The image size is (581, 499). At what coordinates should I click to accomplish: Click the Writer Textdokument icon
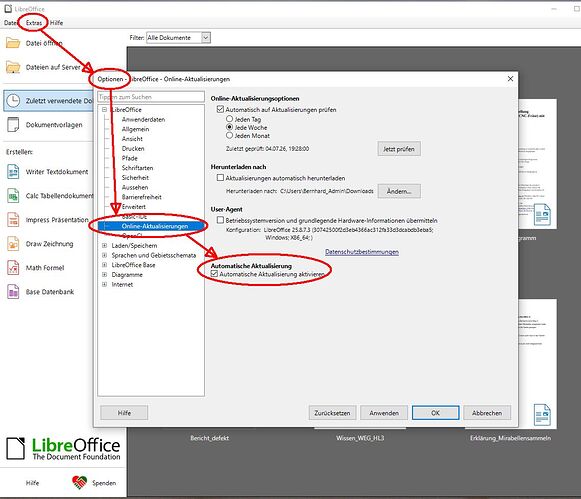(13, 172)
